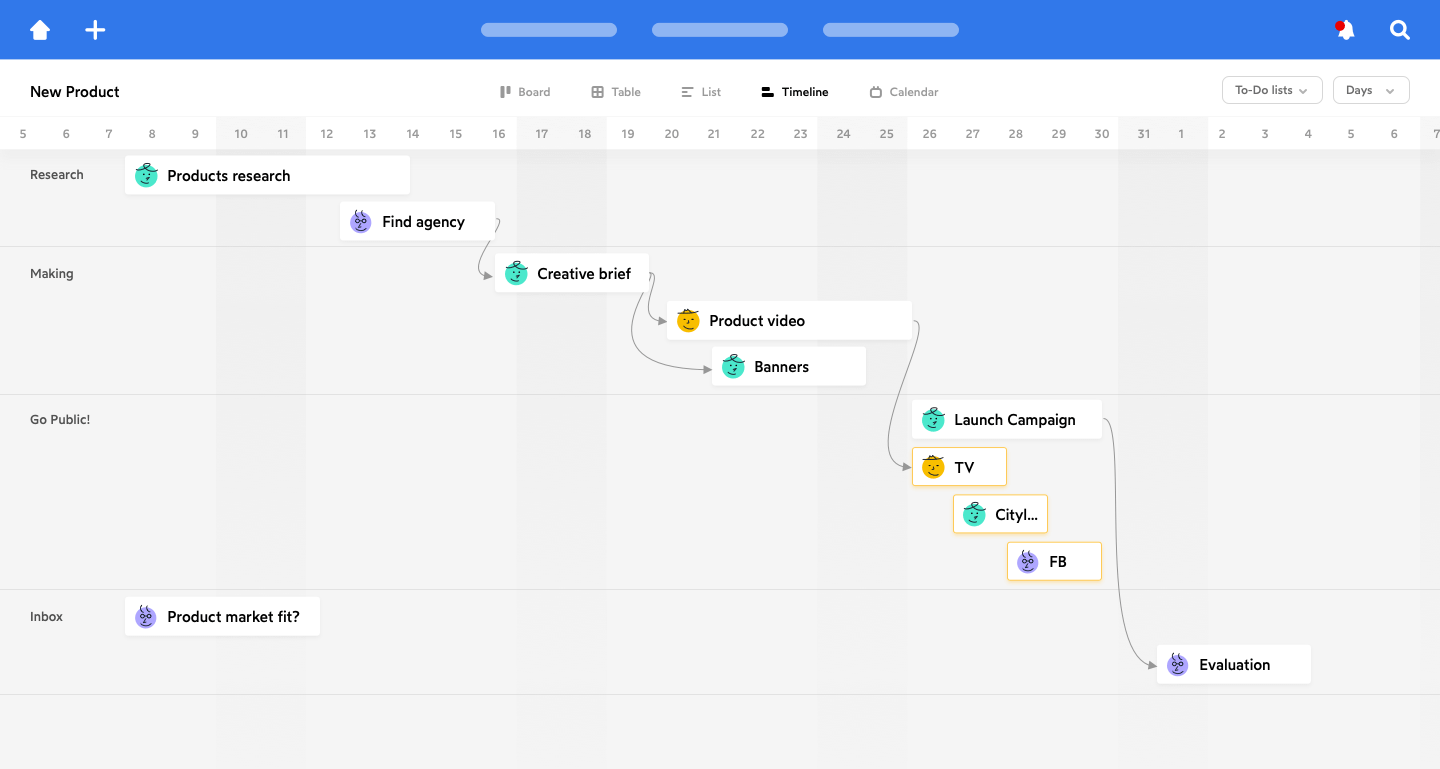This screenshot has width=1440, height=769.
Task: Open the Launch Campaign task card
Action: [1014, 420]
